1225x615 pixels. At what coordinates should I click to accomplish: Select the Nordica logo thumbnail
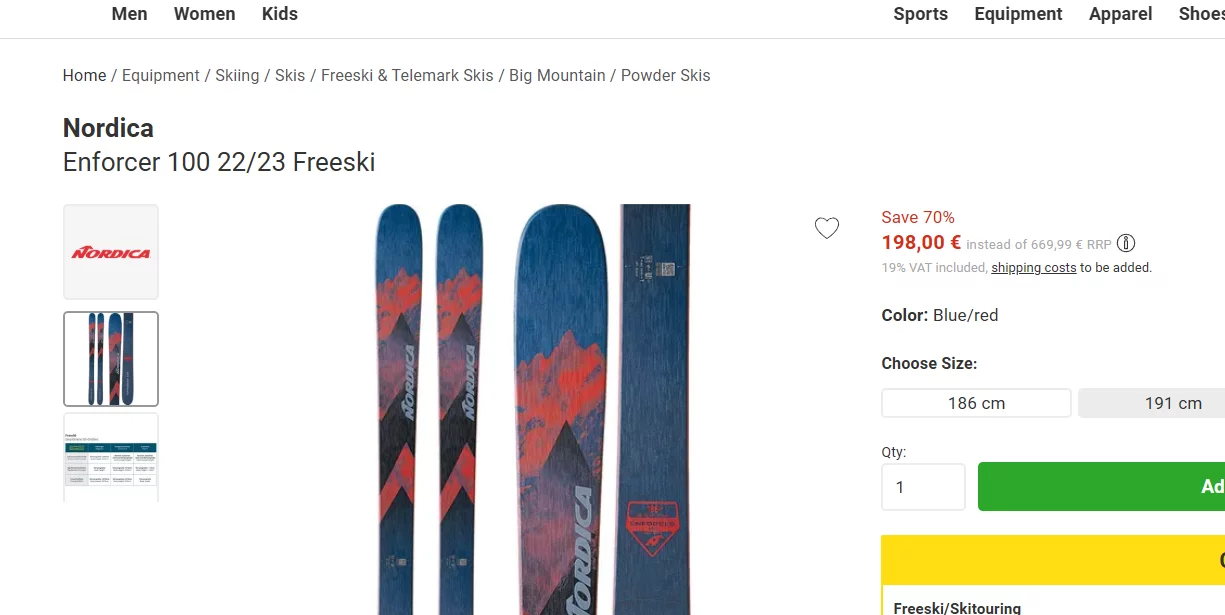coord(111,252)
